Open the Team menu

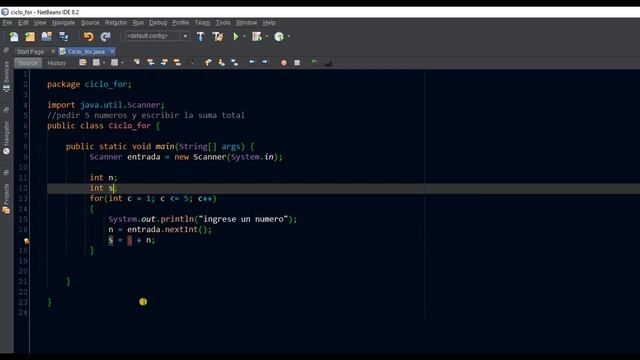pos(202,23)
